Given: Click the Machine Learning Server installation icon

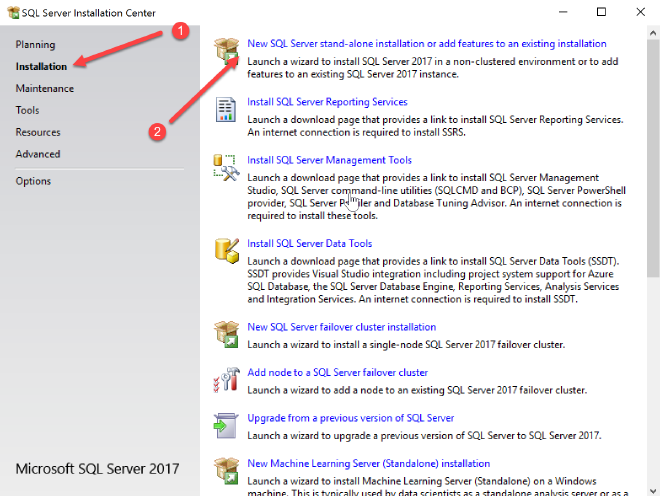Looking at the screenshot, I should coord(226,471).
